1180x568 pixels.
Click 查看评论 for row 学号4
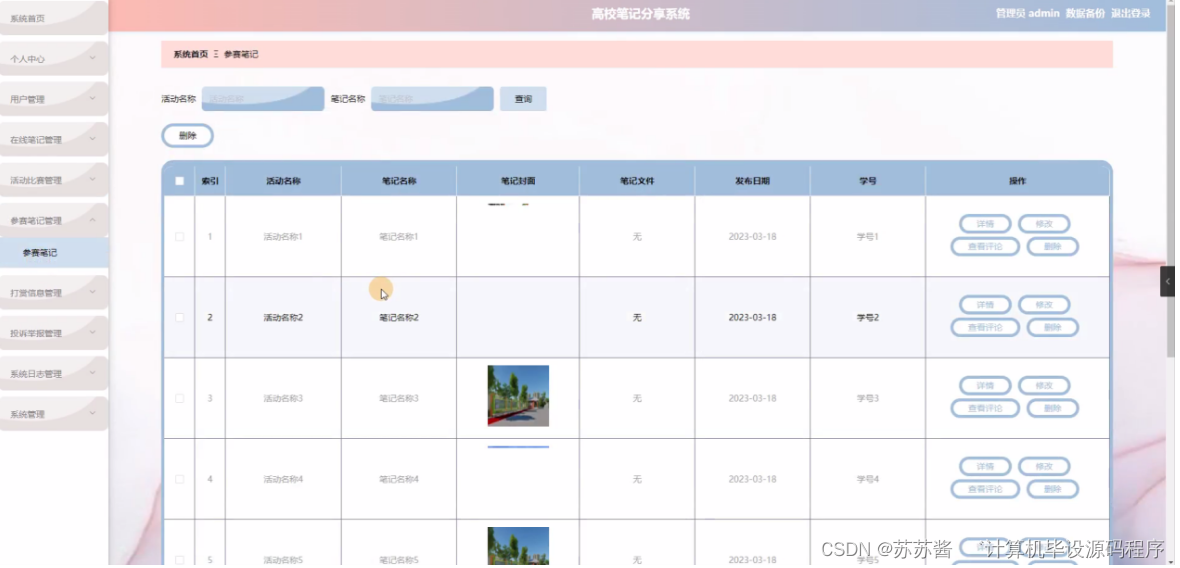tap(985, 489)
